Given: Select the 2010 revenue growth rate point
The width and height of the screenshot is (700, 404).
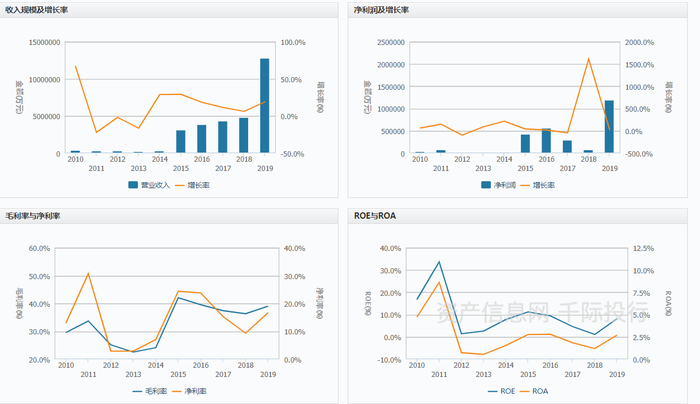Looking at the screenshot, I should click(75, 67).
